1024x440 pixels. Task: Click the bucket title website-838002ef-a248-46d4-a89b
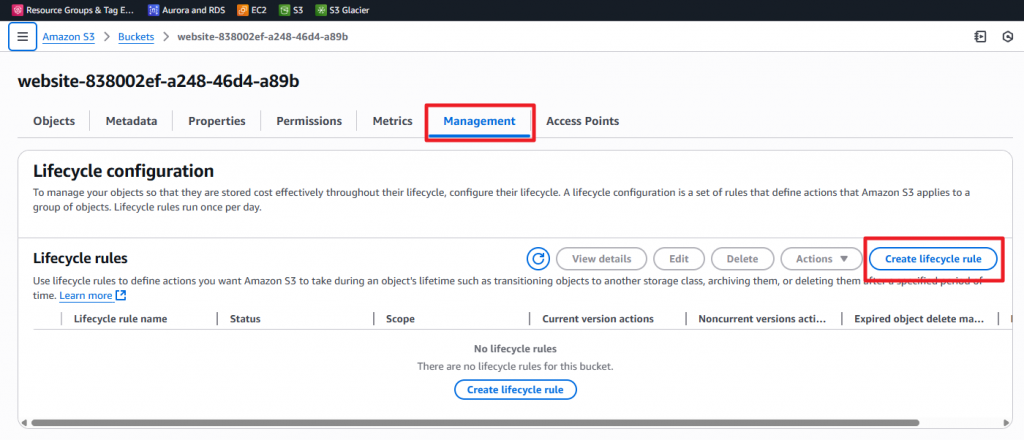click(159, 81)
